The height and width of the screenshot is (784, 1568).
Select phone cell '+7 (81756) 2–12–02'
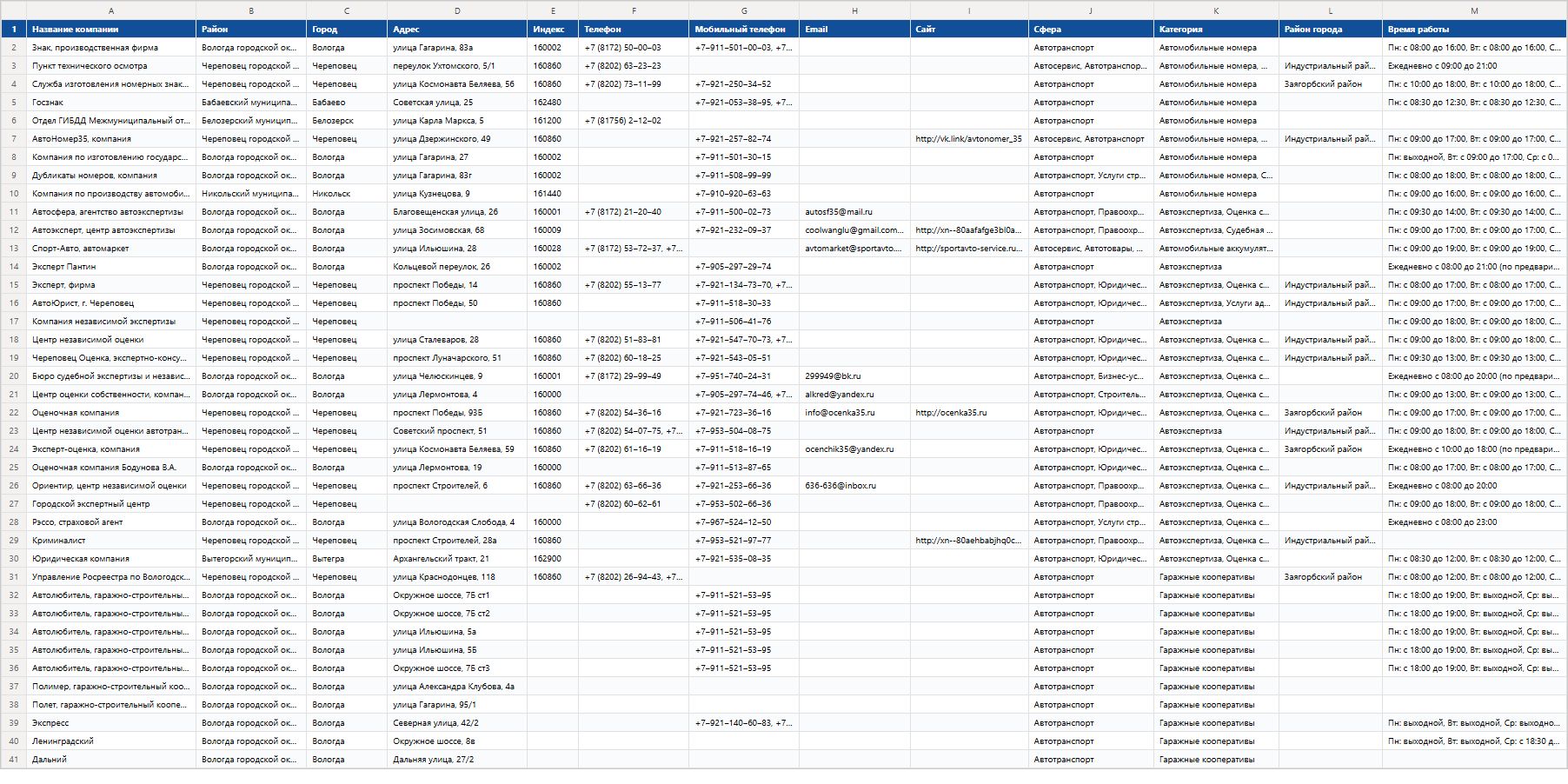pos(634,121)
